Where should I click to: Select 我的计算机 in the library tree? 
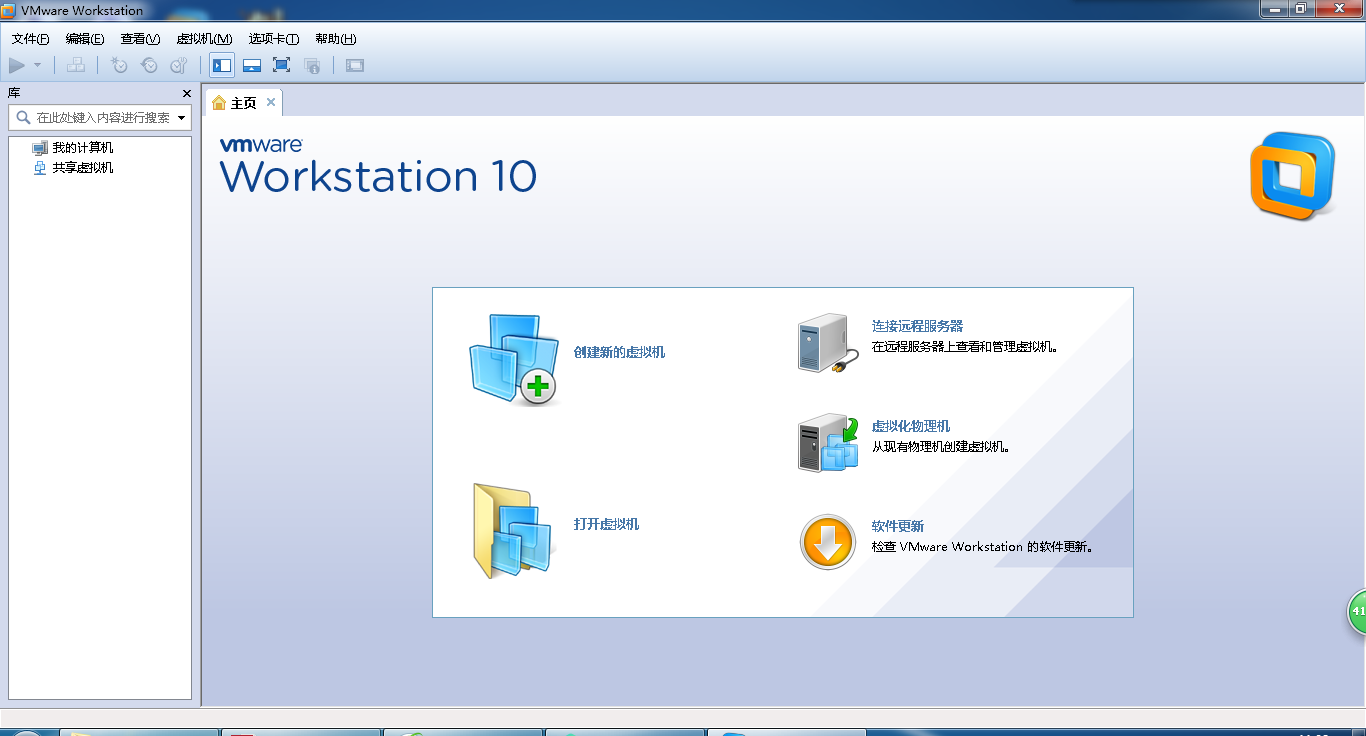[82, 148]
